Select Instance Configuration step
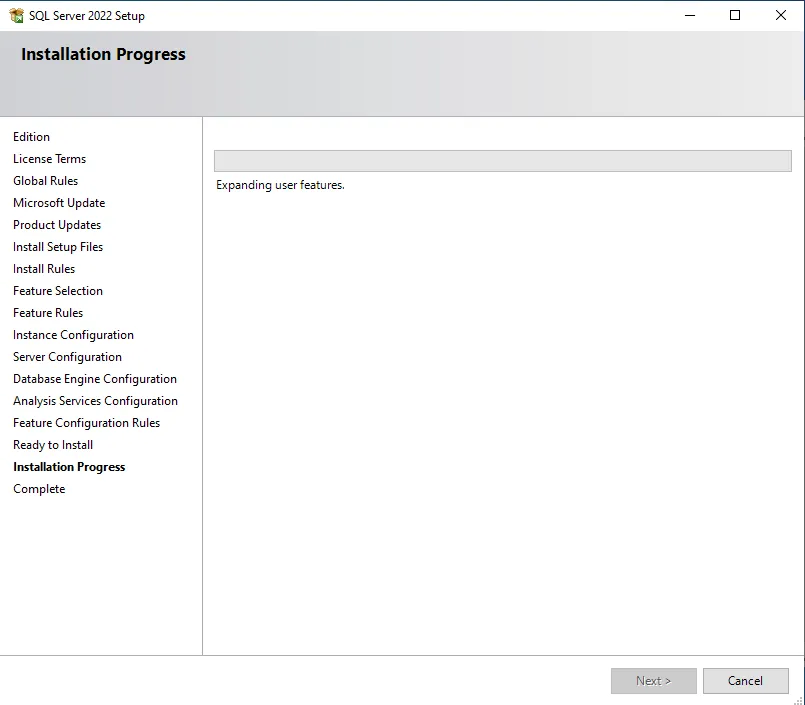 tap(73, 335)
